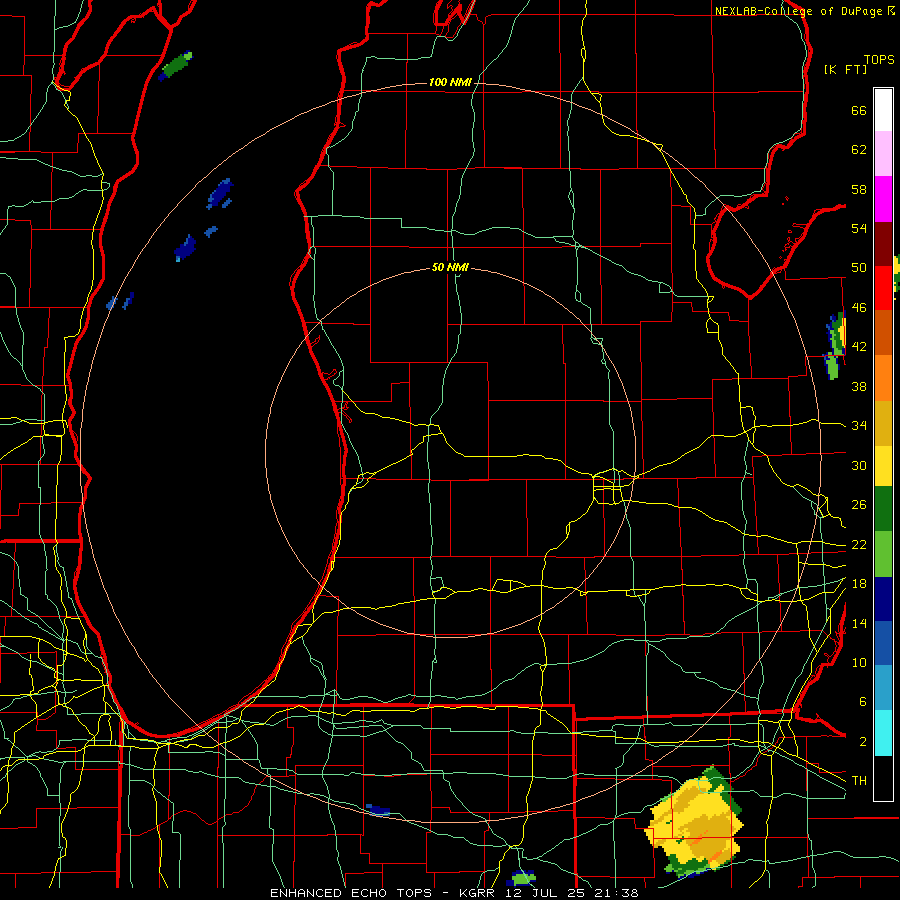Select the bright red legend swatch
900x900 pixels.
point(883,288)
